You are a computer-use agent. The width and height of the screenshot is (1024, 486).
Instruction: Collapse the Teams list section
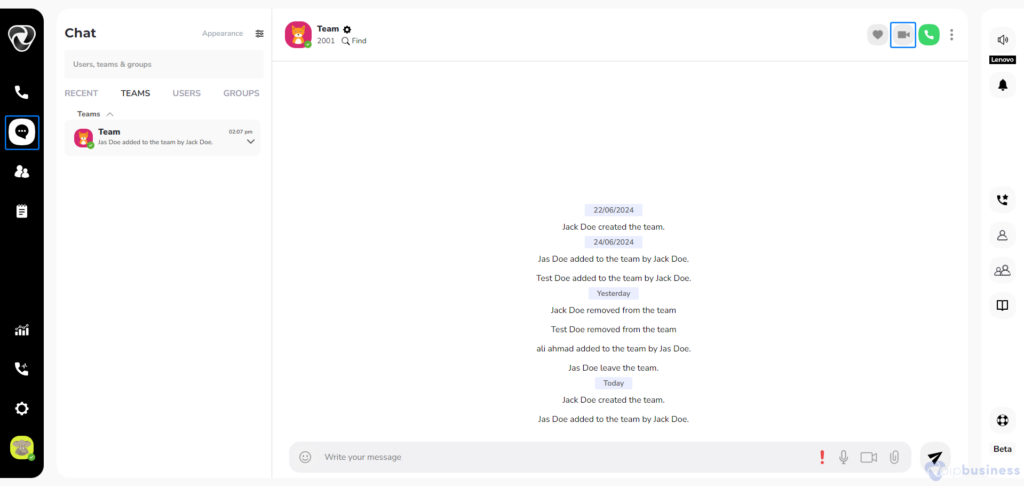(x=110, y=114)
